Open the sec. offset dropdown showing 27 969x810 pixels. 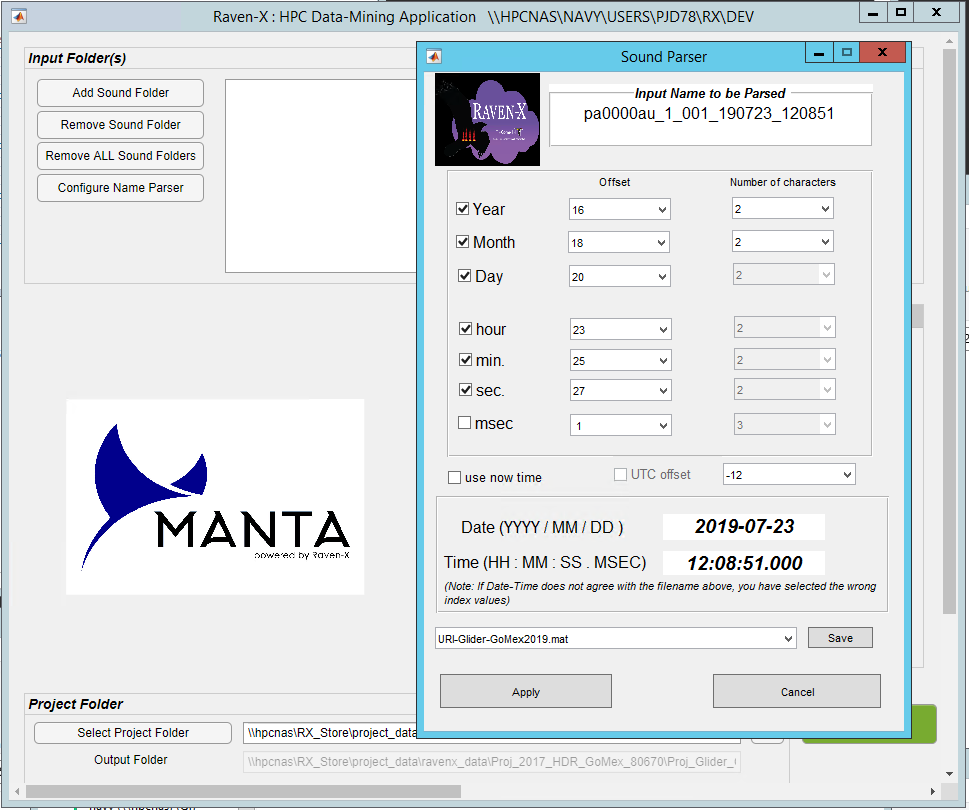pos(620,390)
